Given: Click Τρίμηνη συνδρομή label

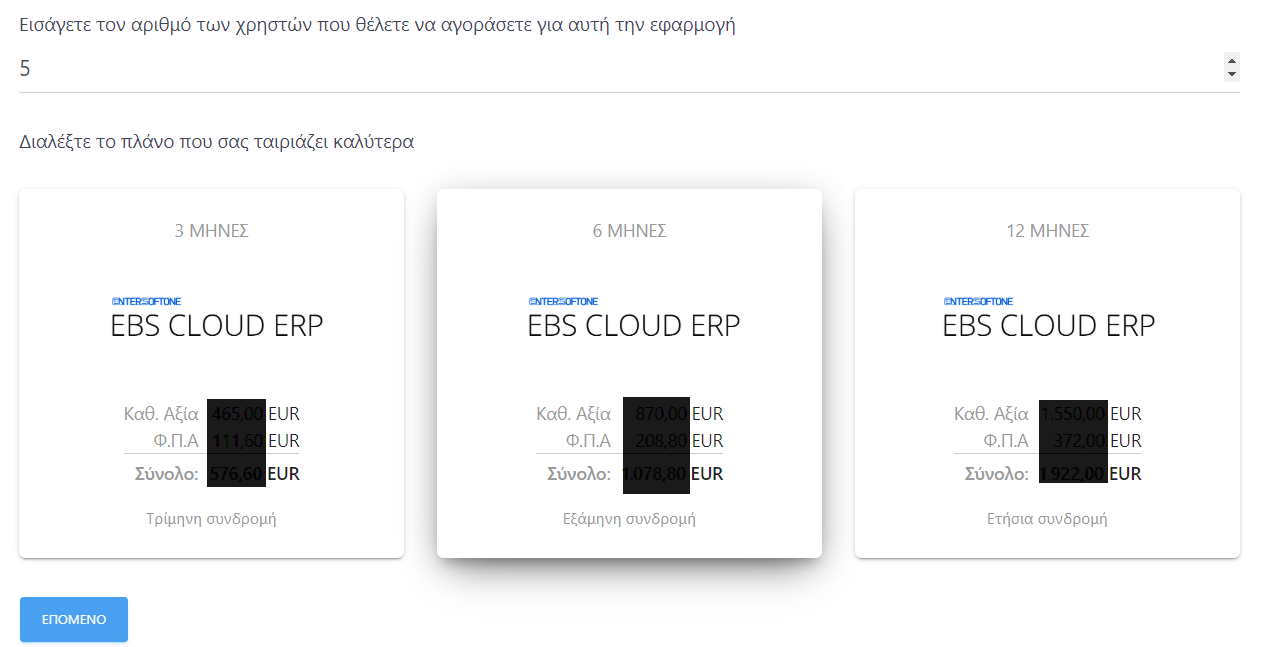Looking at the screenshot, I should [x=211, y=519].
